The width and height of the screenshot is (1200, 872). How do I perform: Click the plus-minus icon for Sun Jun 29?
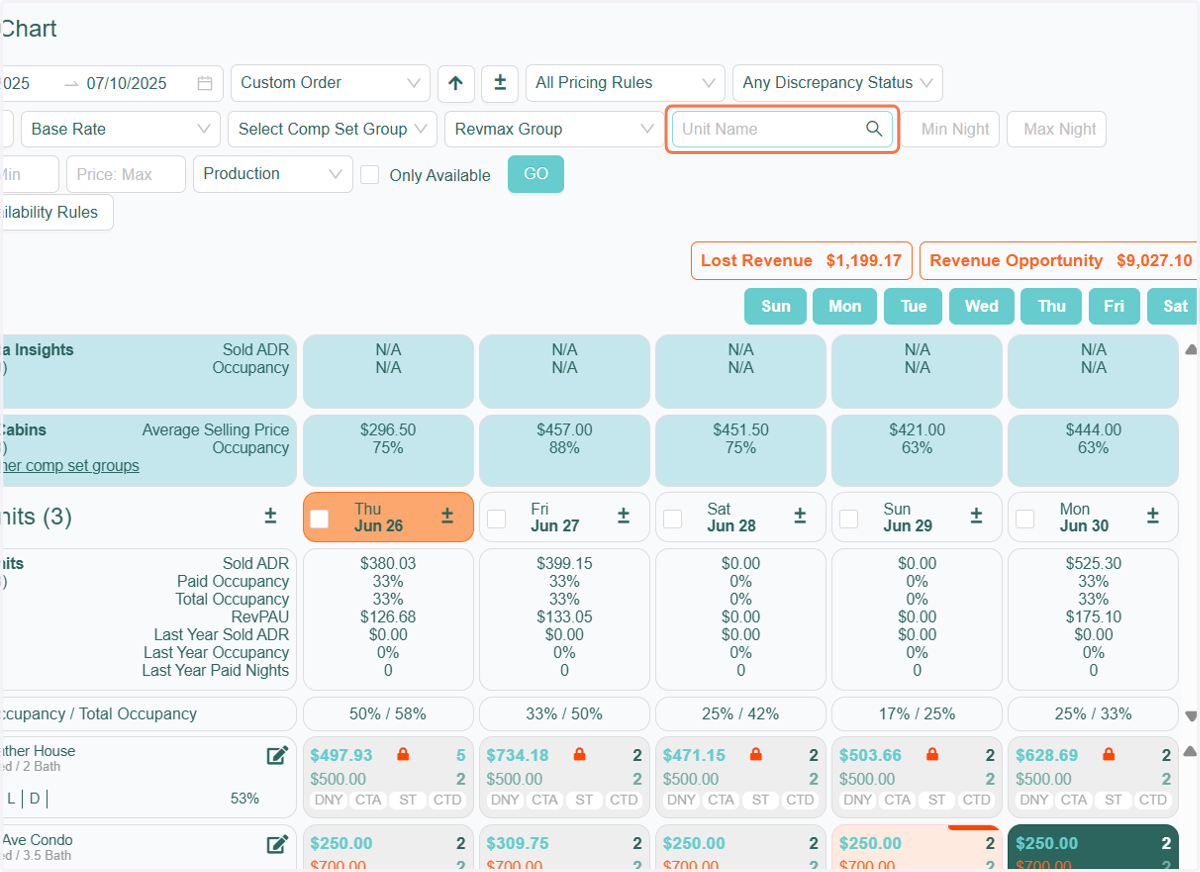pyautogui.click(x=976, y=516)
